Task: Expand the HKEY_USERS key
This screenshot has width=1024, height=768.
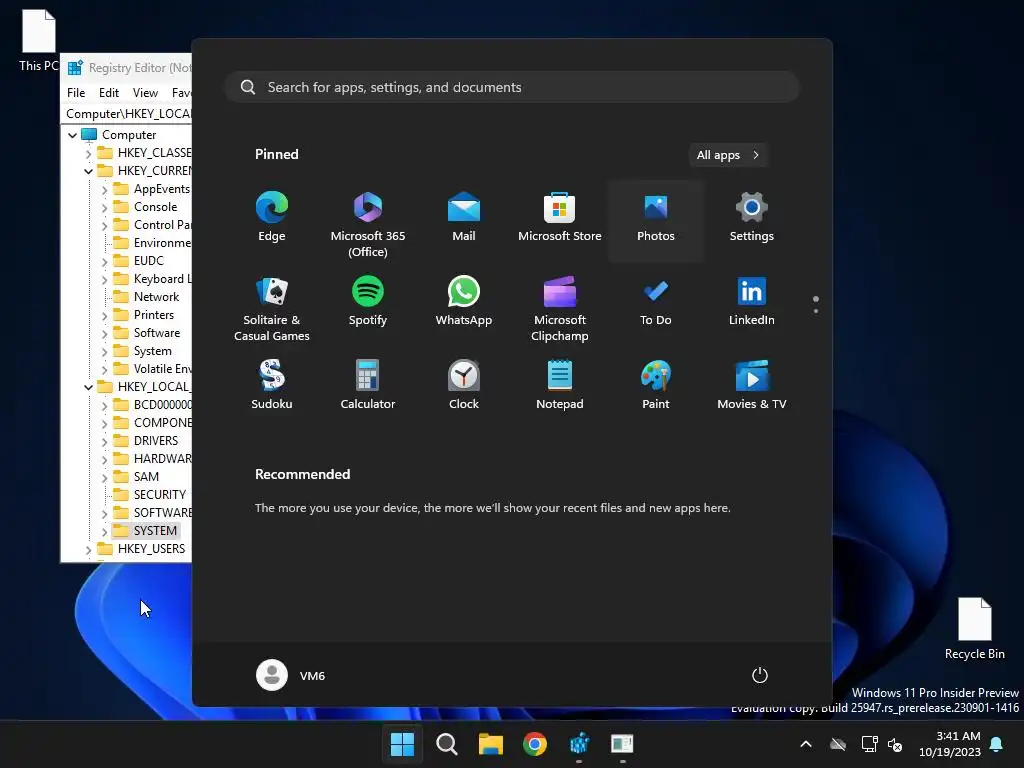Action: [88, 550]
